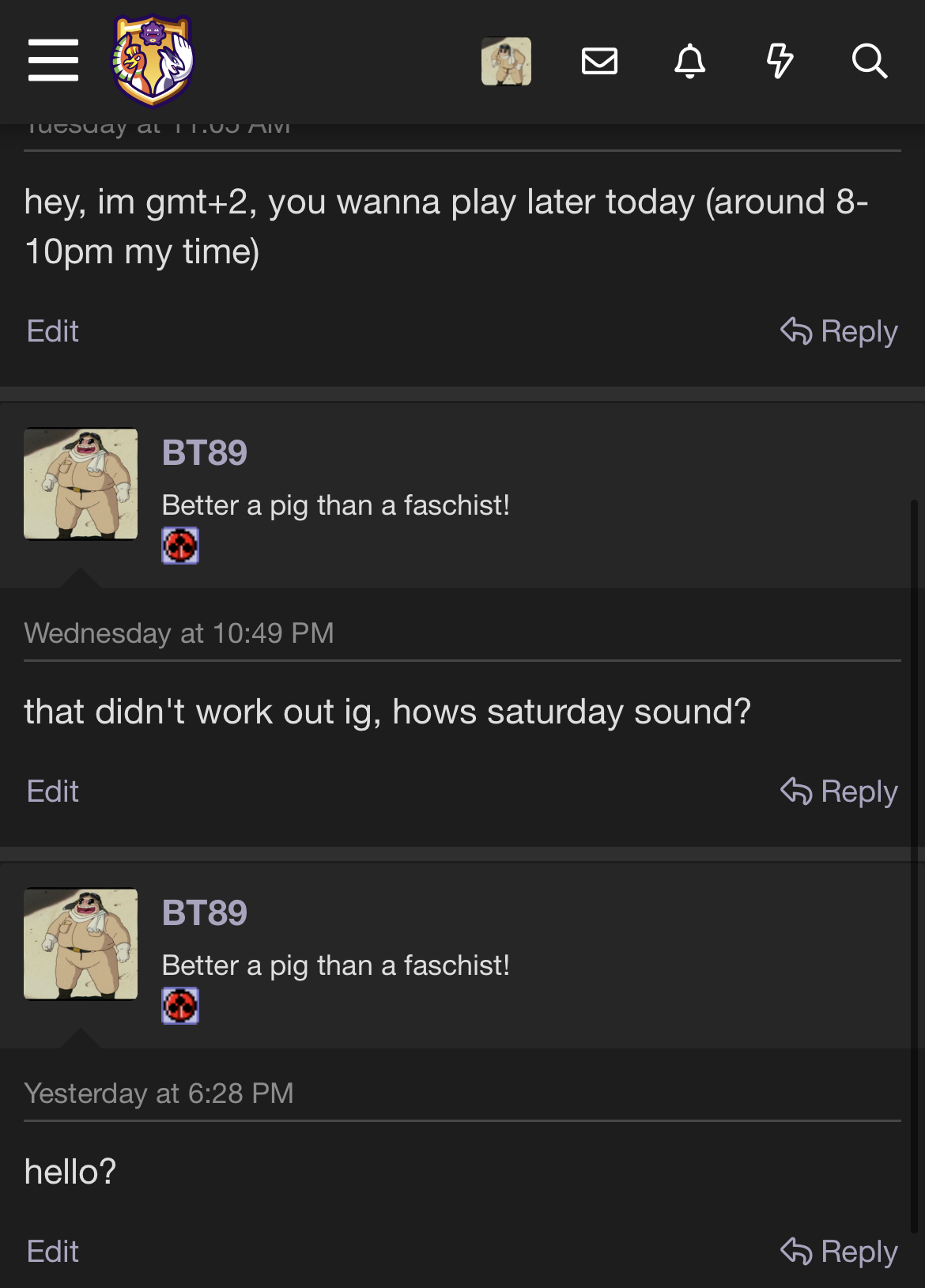This screenshot has width=925, height=1288.
Task: Click the red badge icon under second BT89
Action: point(180,1006)
